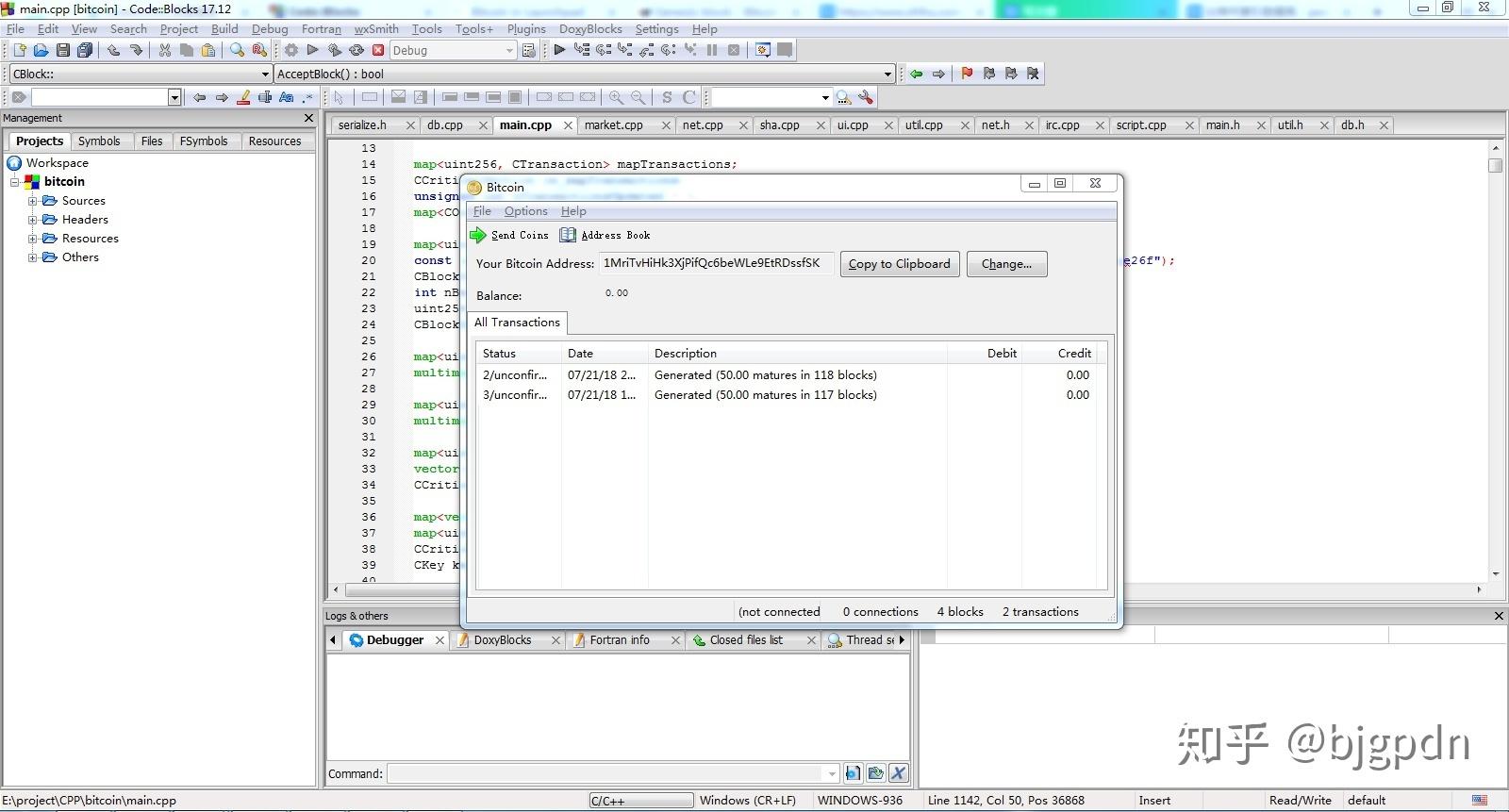Click the Match case 'Aa' icon
This screenshot has width=1509, height=812.
287,97
